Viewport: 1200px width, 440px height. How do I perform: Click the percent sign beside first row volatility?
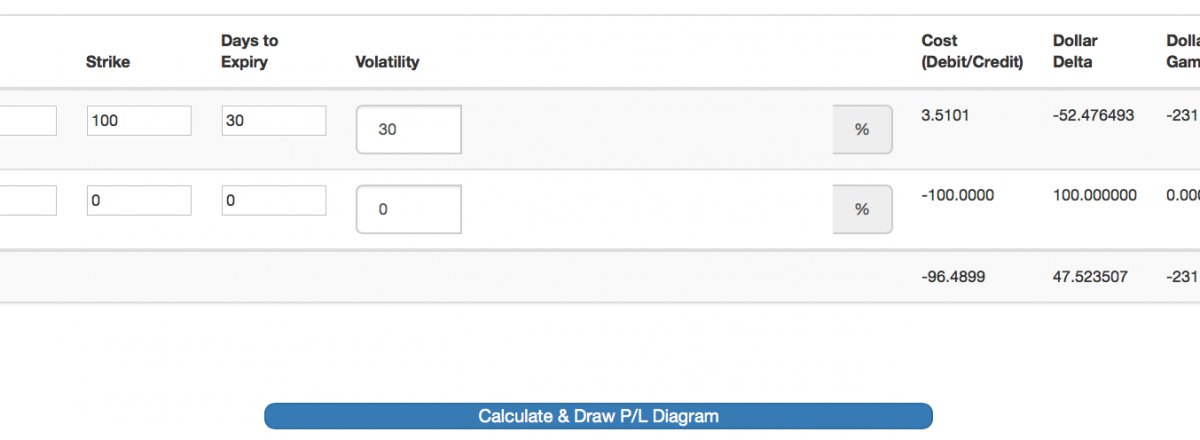point(862,130)
